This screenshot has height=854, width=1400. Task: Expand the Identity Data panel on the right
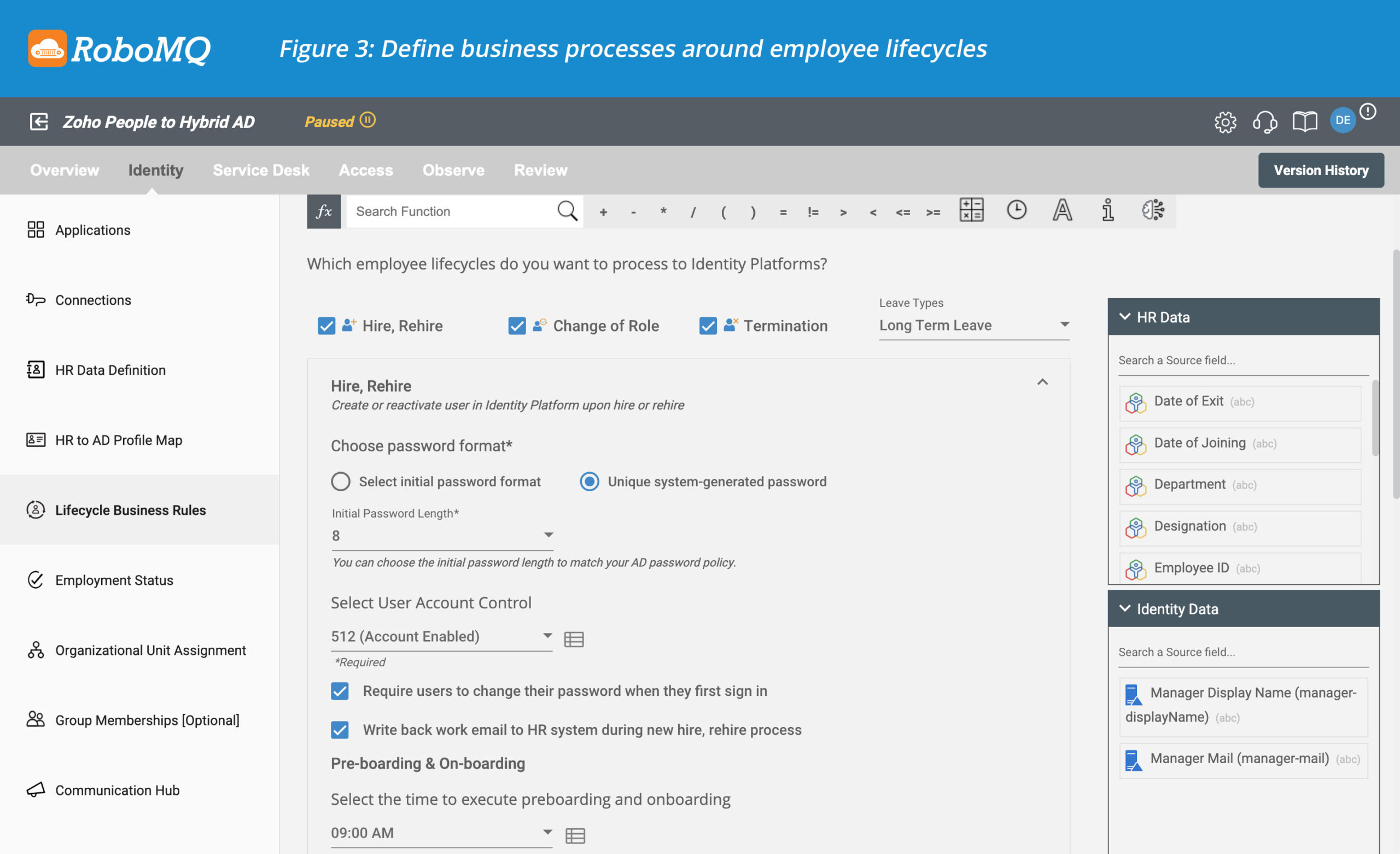click(x=1127, y=608)
